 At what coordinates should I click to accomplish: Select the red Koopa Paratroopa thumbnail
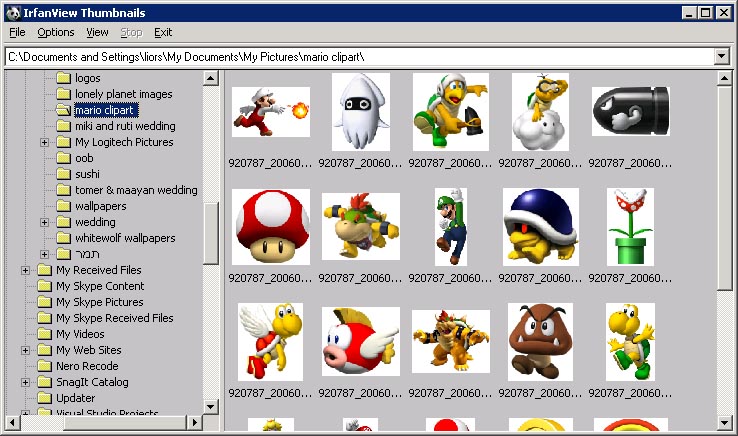(x=271, y=342)
